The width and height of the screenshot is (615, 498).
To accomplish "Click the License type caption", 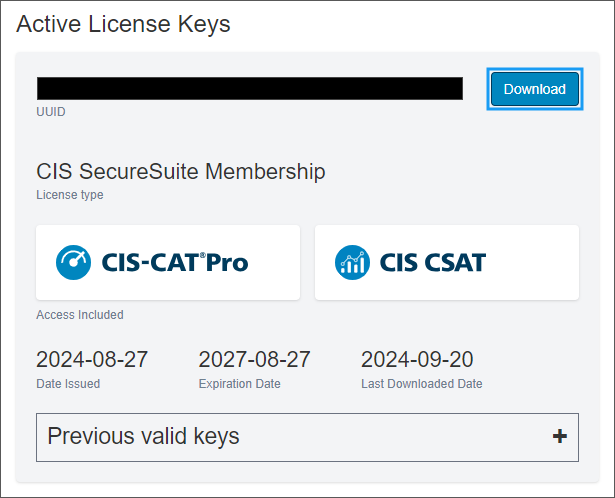I will [x=69, y=195].
